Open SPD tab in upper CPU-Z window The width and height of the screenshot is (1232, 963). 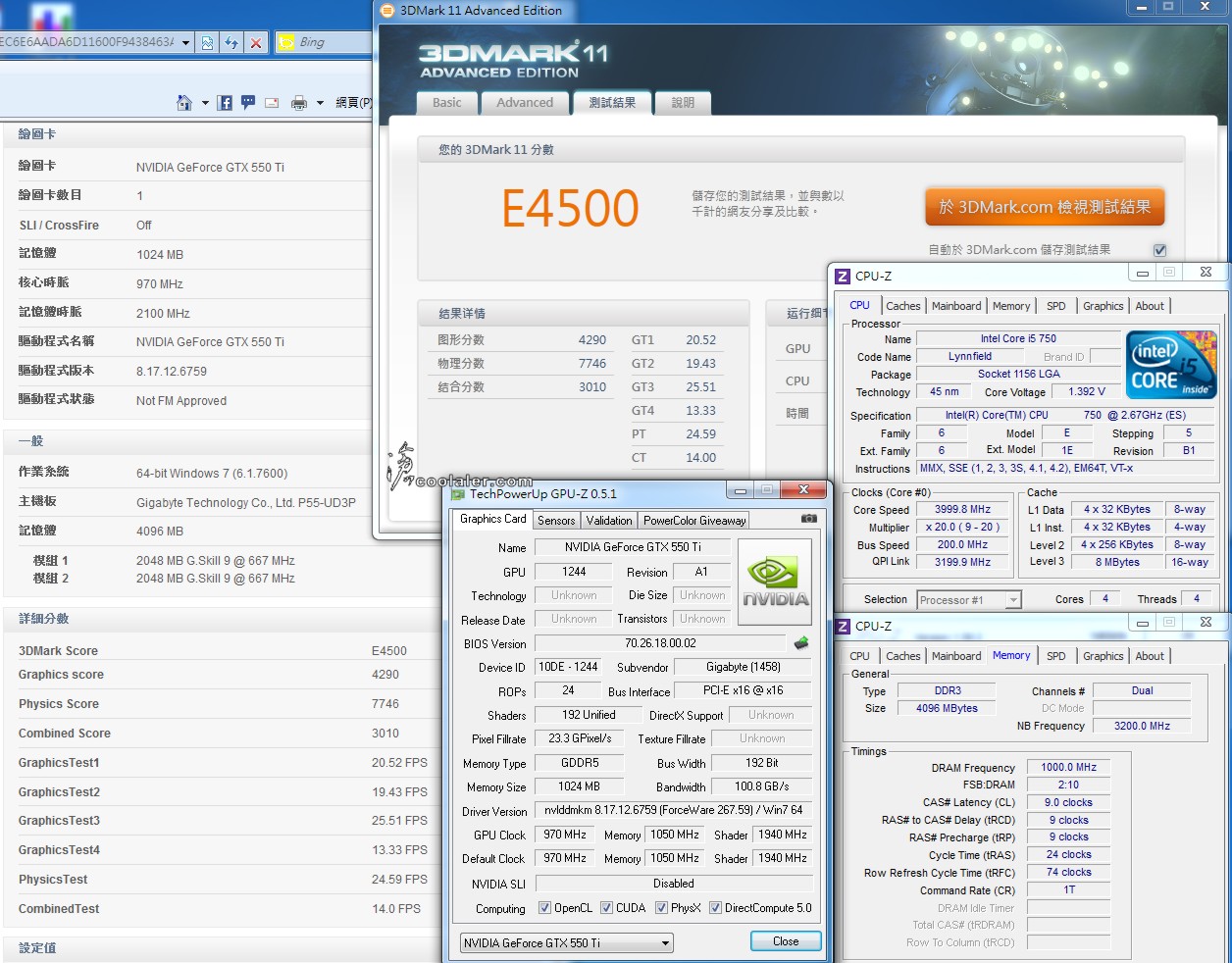pos(1056,306)
